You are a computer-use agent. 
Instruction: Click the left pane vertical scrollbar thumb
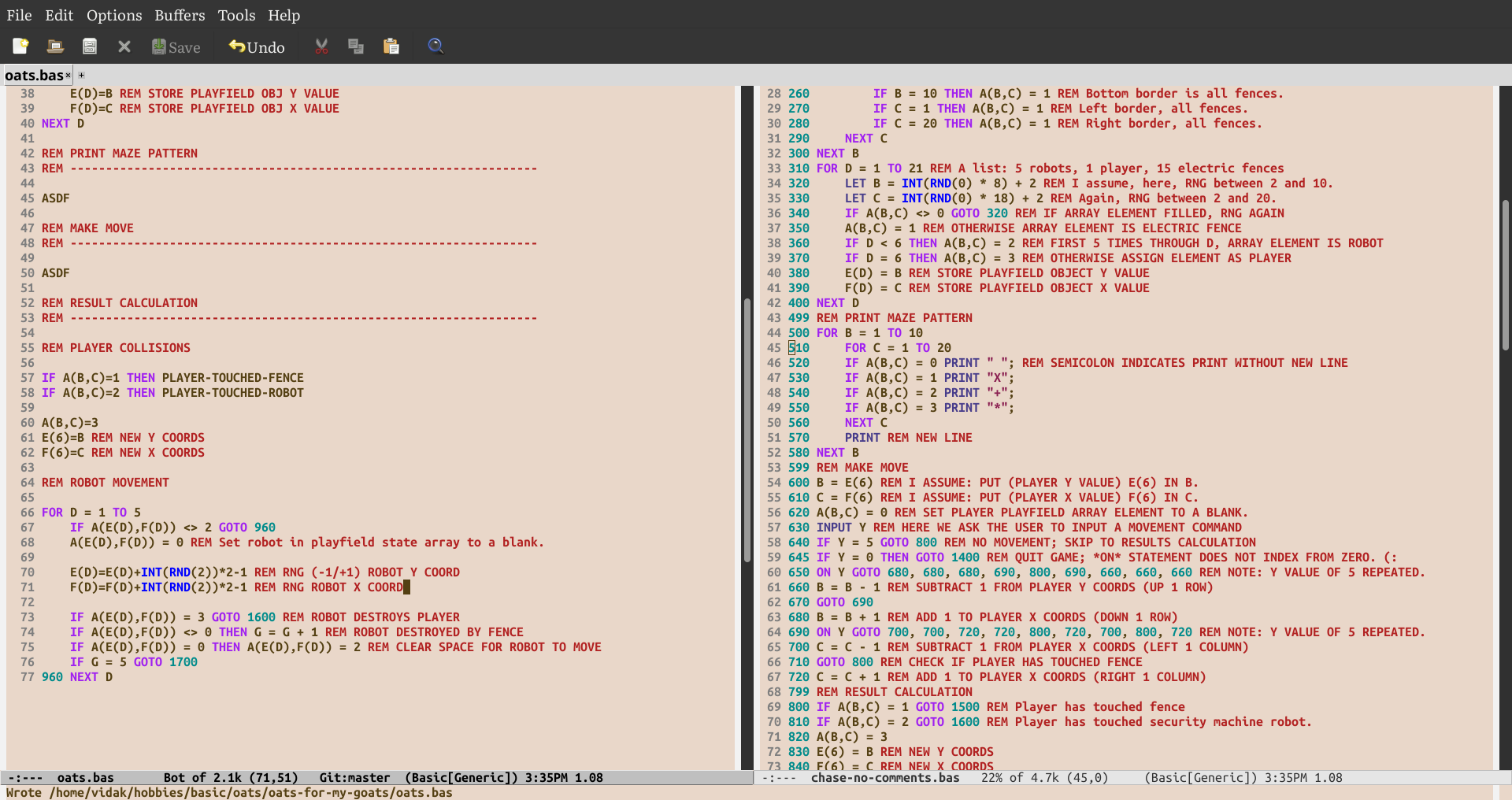click(x=747, y=430)
